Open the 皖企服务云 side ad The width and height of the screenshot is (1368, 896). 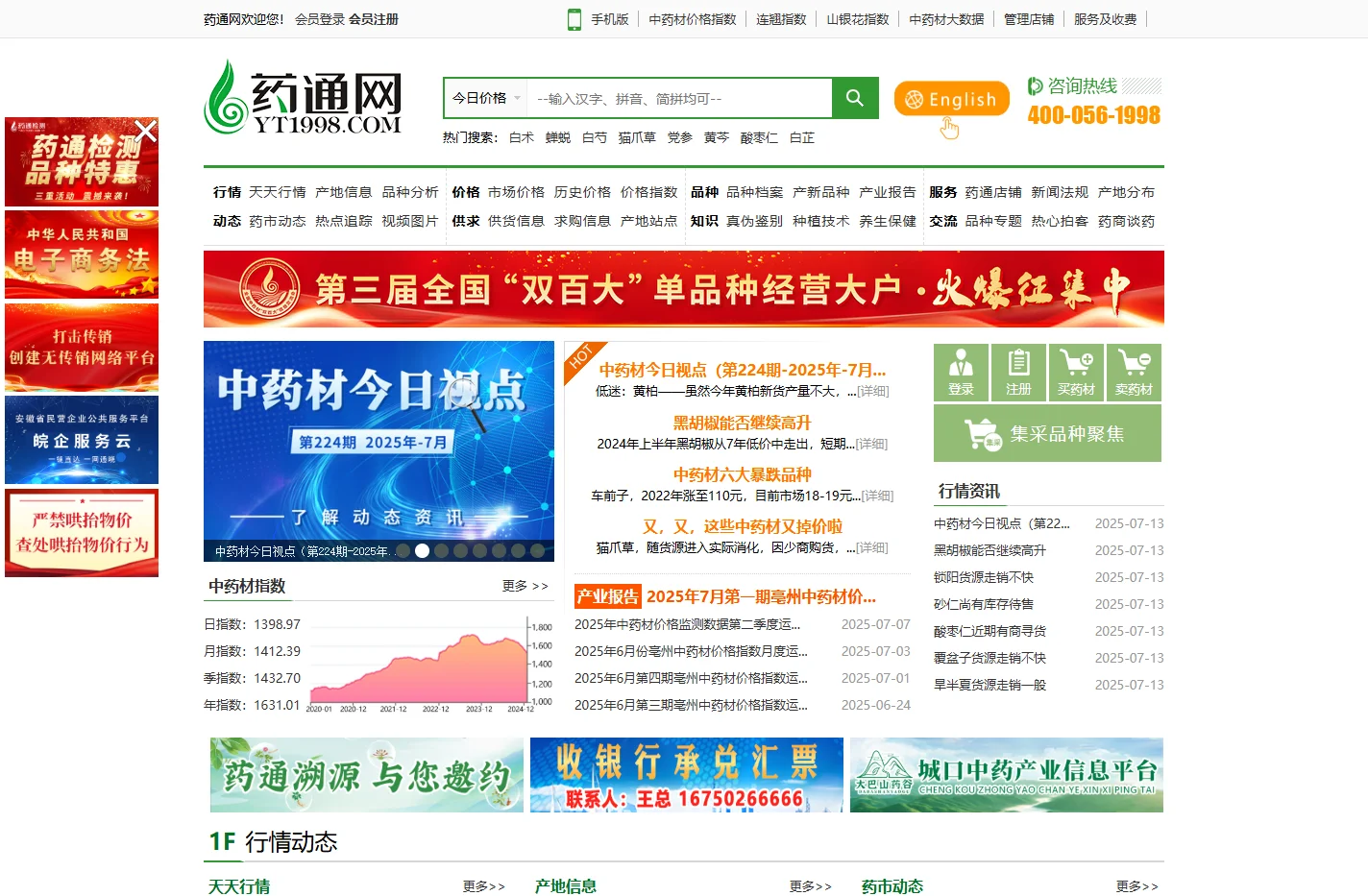tap(82, 440)
